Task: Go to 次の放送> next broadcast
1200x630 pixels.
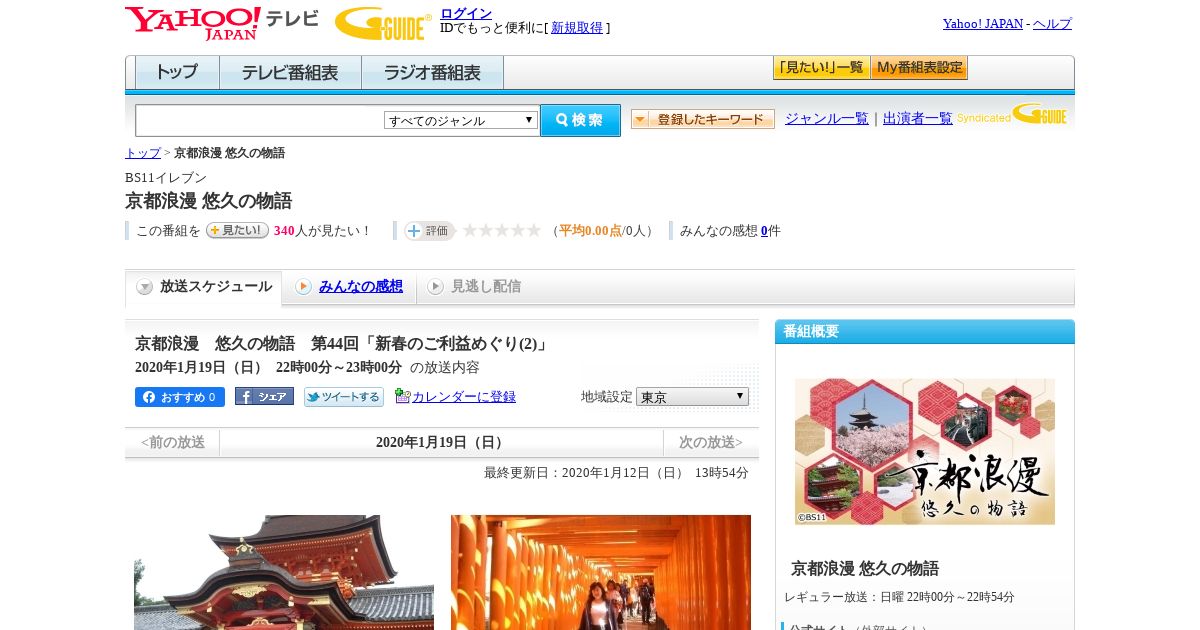Action: 711,442
